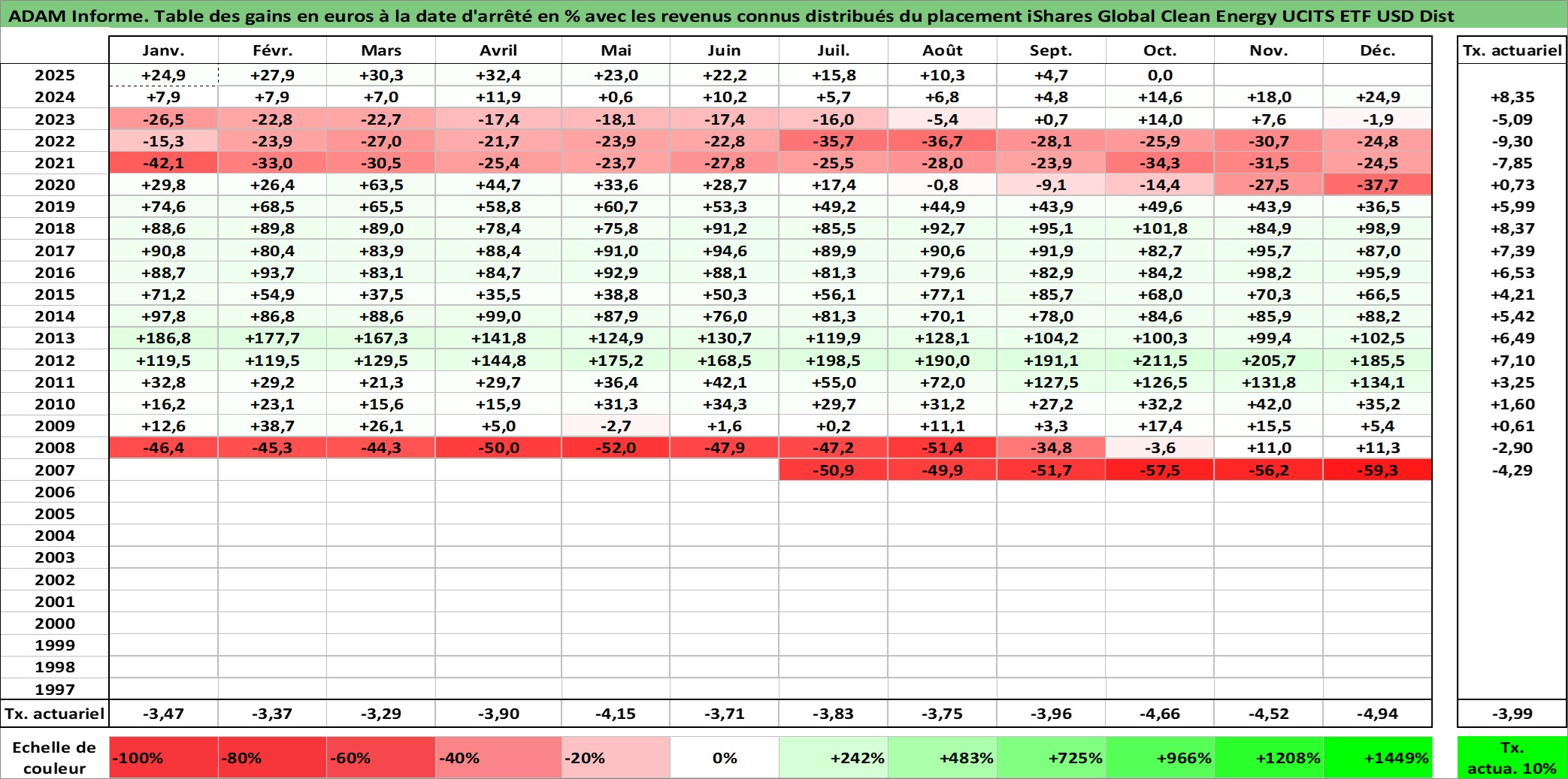Click the -36,7 cell in row 2022
1568x779 pixels.
pyautogui.click(x=942, y=141)
